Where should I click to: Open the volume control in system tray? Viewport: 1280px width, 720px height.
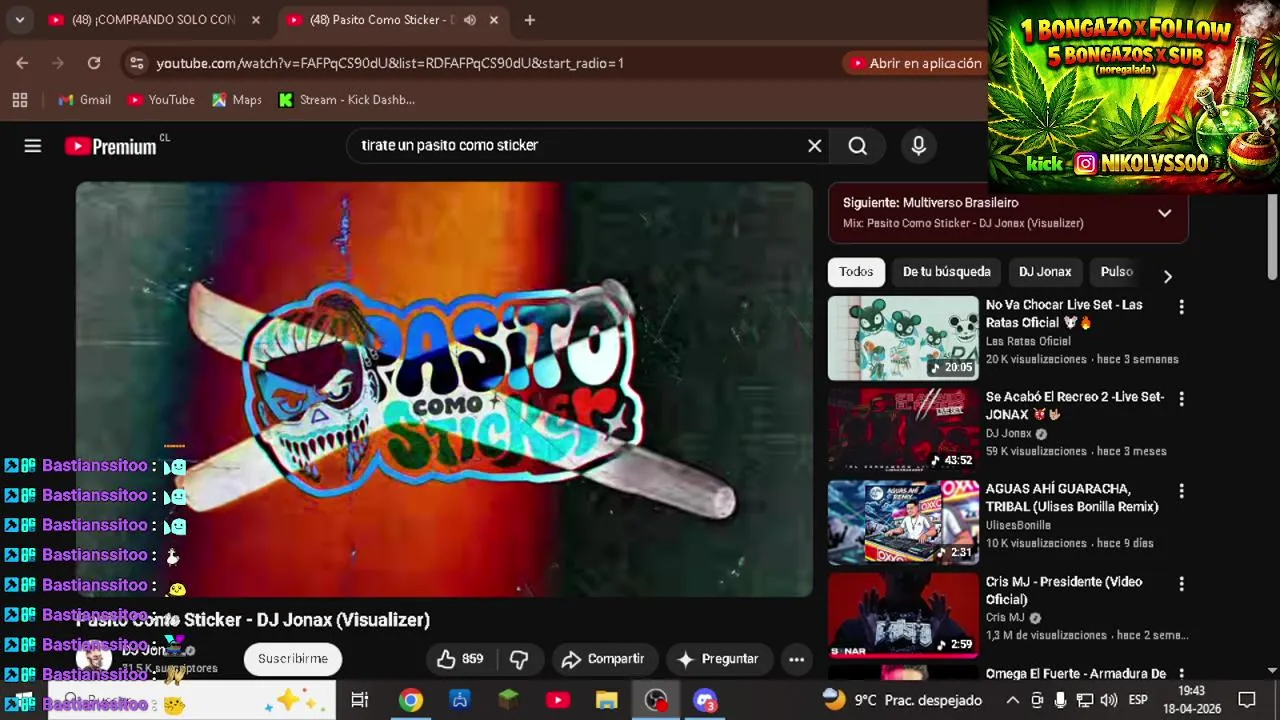click(x=1108, y=700)
